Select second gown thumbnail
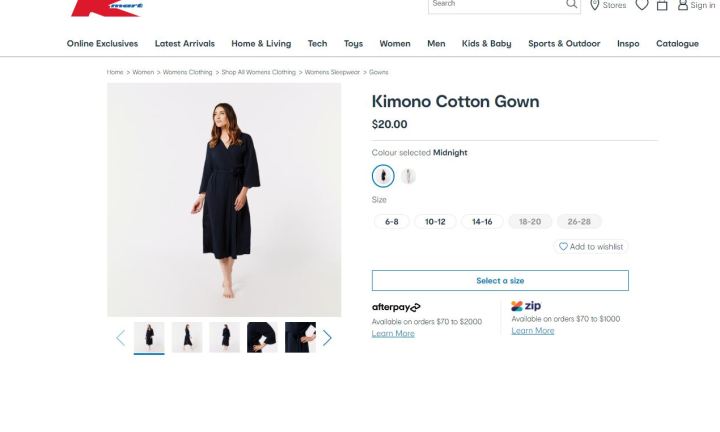The image size is (720, 432). 187,337
